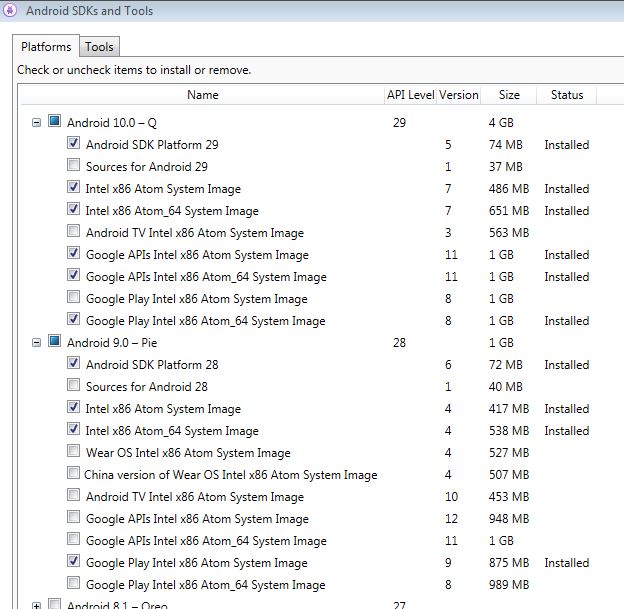Switch to the Tools tab
624x609 pixels.
pos(99,47)
